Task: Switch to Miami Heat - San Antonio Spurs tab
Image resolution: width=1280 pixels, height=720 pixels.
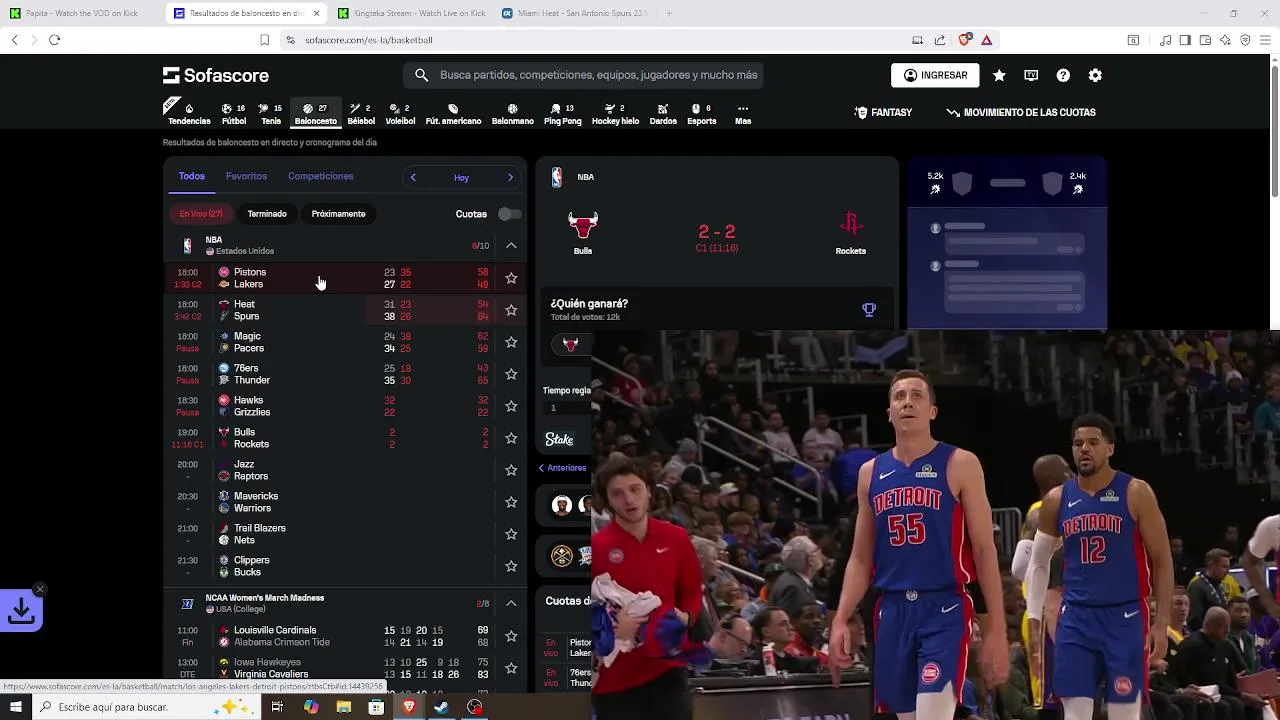Action: (575, 13)
